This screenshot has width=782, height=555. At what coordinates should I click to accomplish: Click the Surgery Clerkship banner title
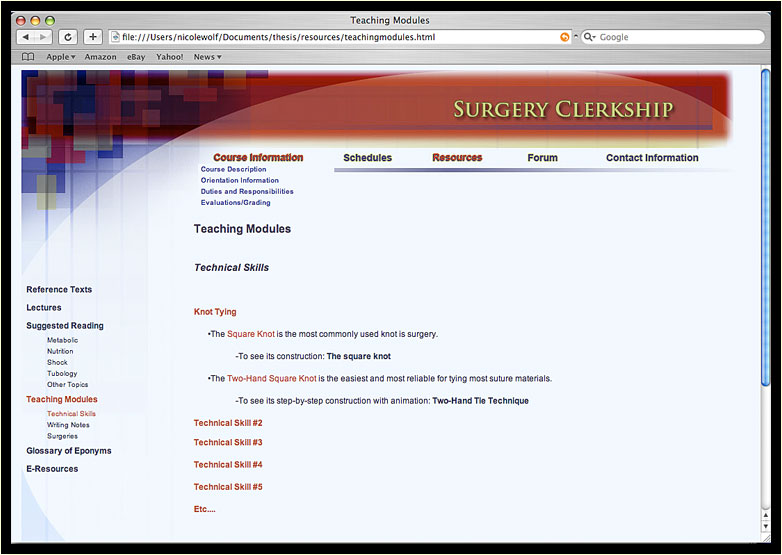tap(564, 110)
